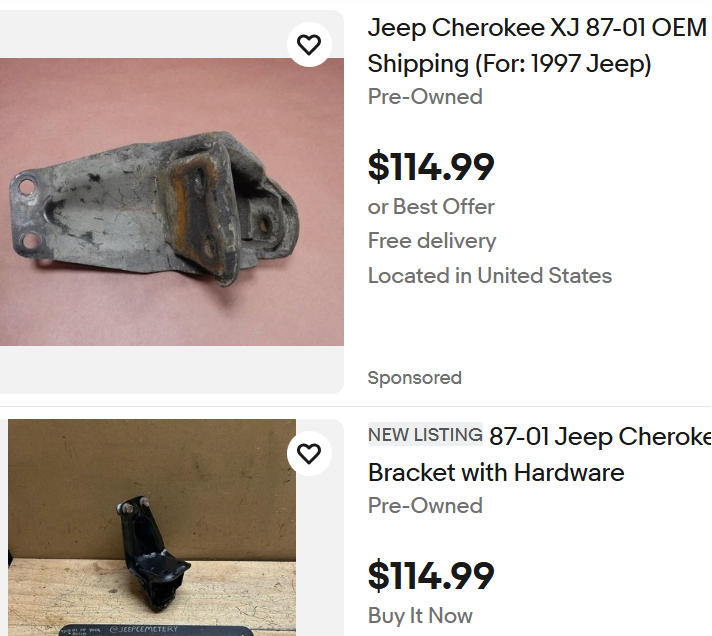Click the "Bracket with Hardware" title line

coord(496,473)
